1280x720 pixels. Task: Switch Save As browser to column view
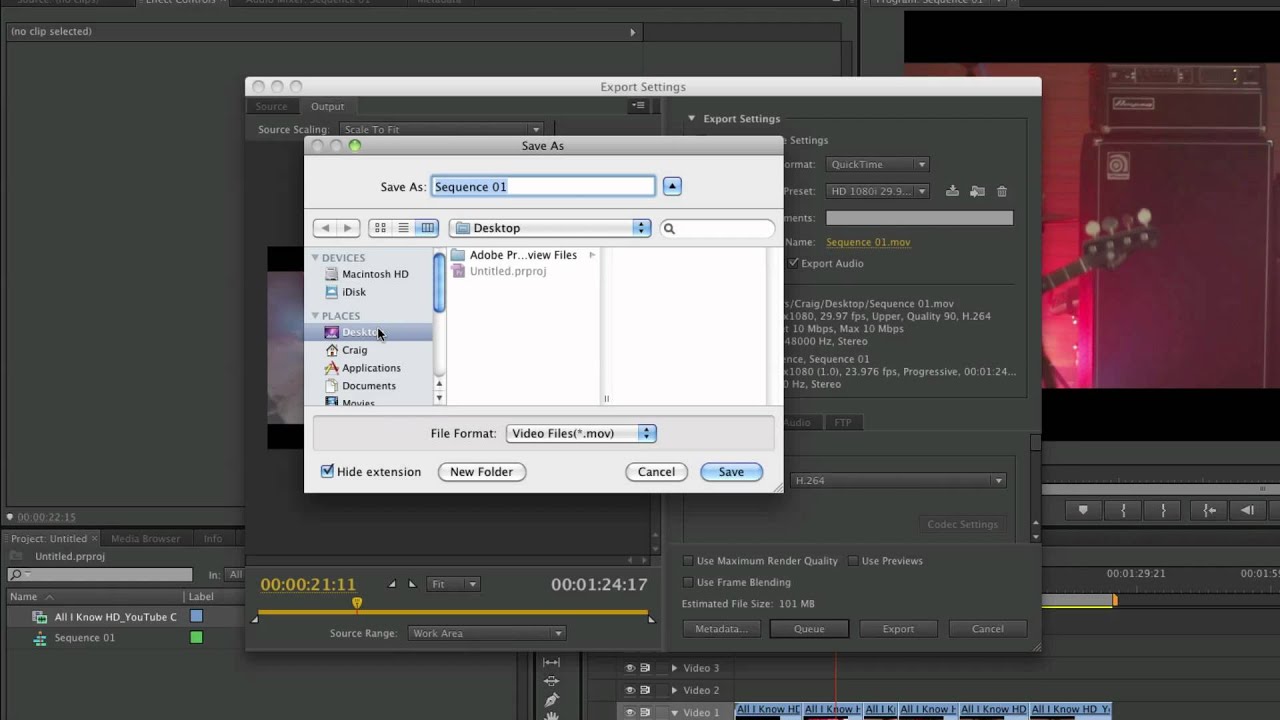pyautogui.click(x=427, y=228)
